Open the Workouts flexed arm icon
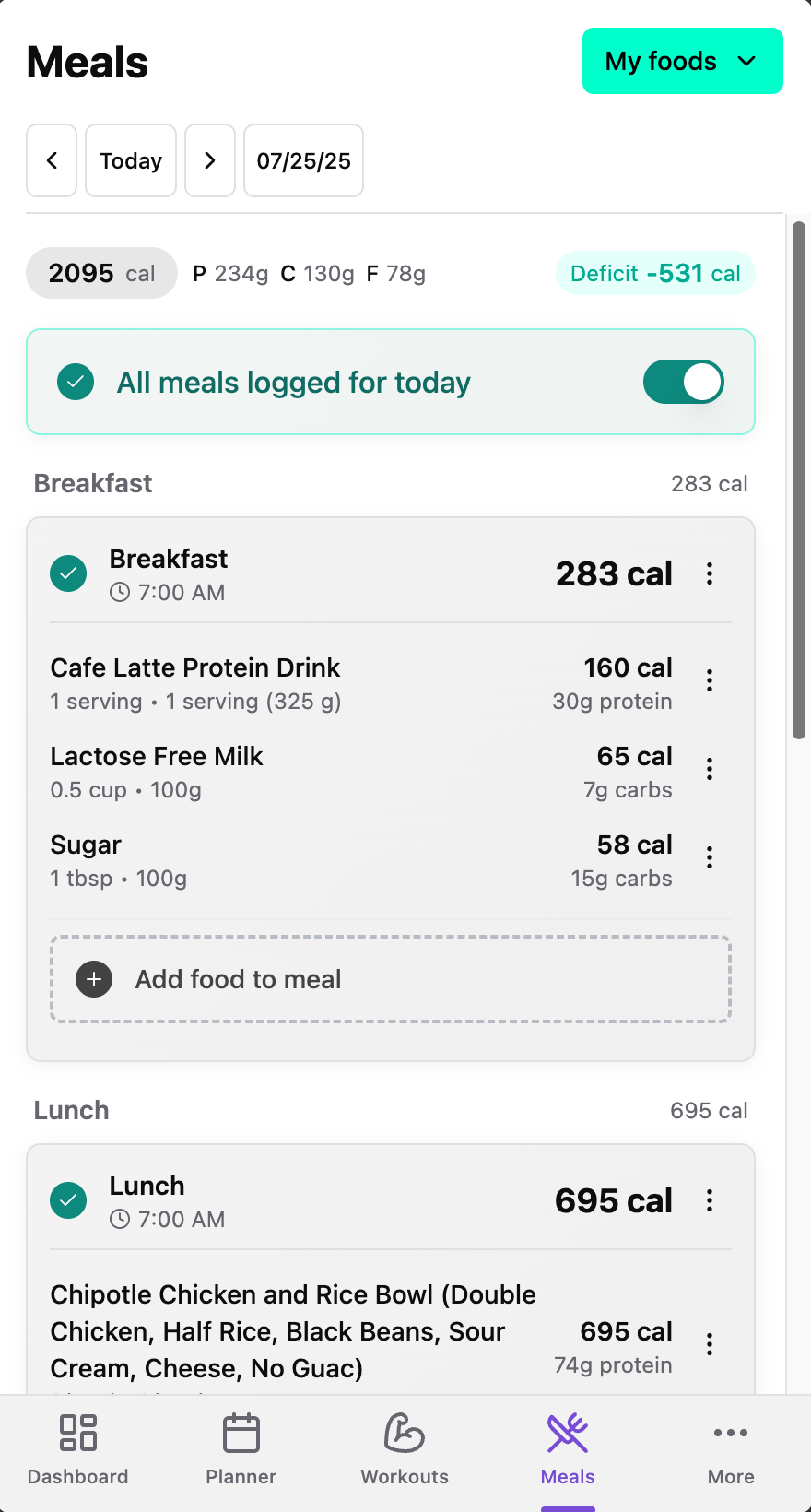The width and height of the screenshot is (811, 1512). [405, 1433]
